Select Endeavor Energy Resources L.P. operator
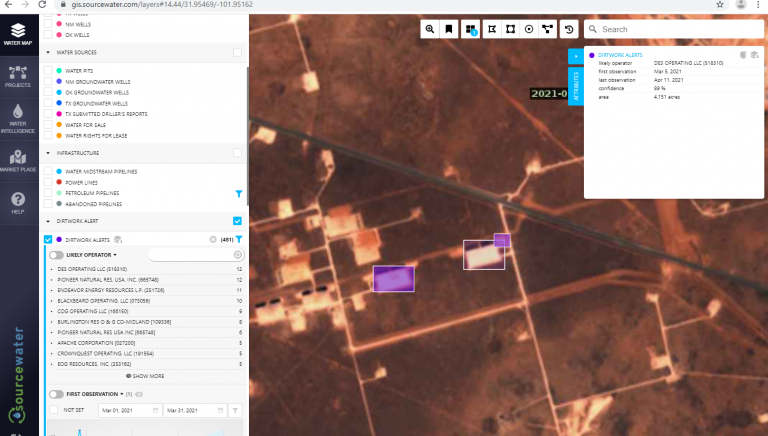 111,290
